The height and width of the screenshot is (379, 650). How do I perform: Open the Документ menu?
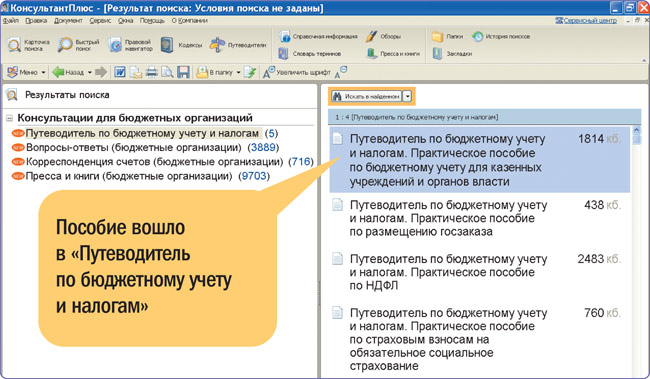point(68,20)
